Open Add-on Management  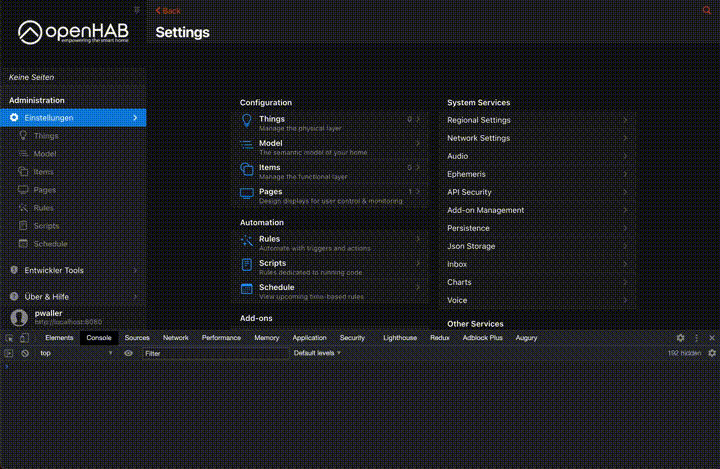[x=537, y=210]
